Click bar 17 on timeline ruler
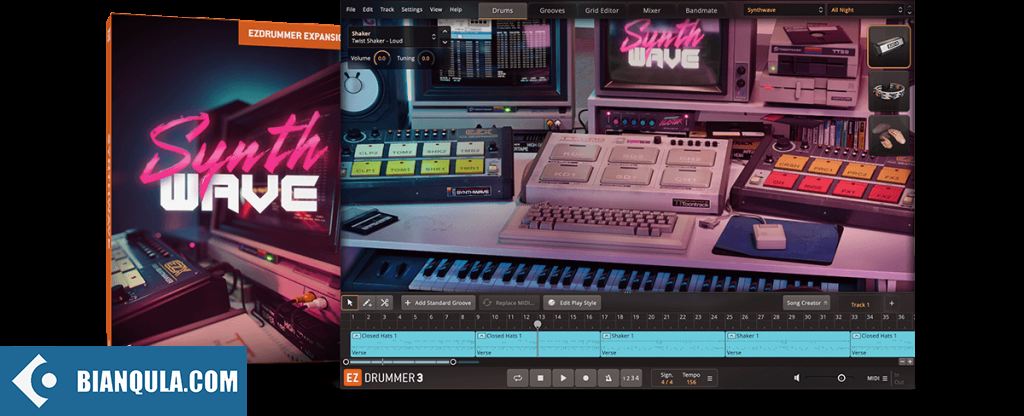1024x416 pixels. tap(605, 317)
